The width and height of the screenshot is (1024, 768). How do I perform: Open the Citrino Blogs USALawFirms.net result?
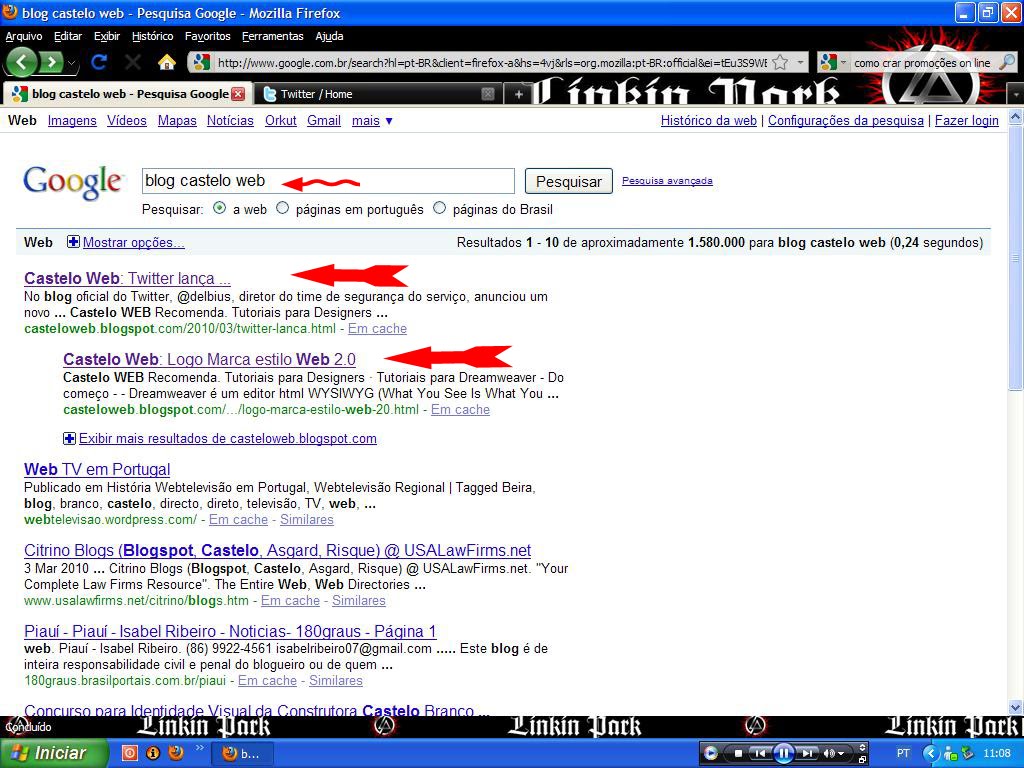point(278,551)
